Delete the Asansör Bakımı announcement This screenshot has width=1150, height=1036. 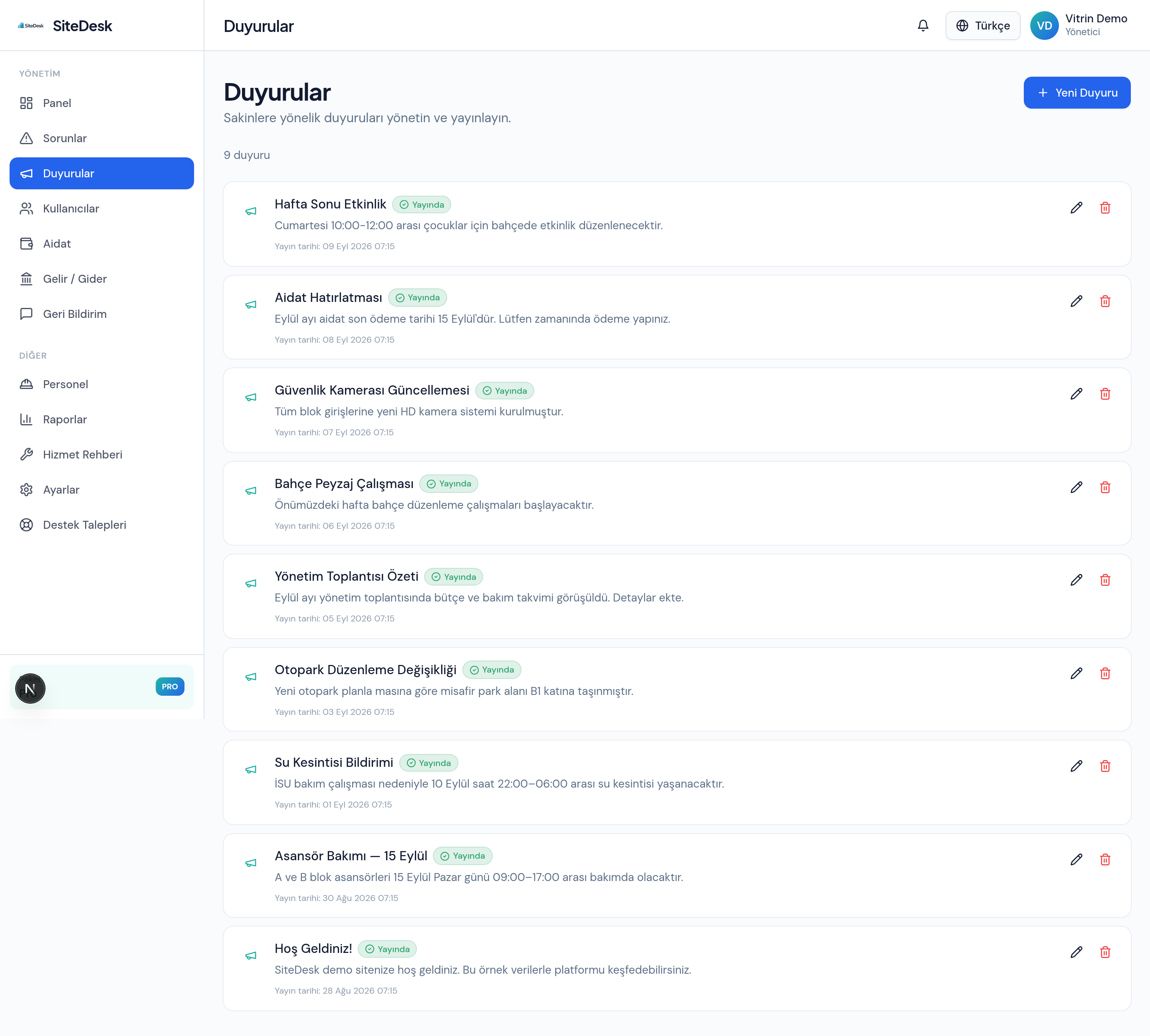[x=1105, y=859]
